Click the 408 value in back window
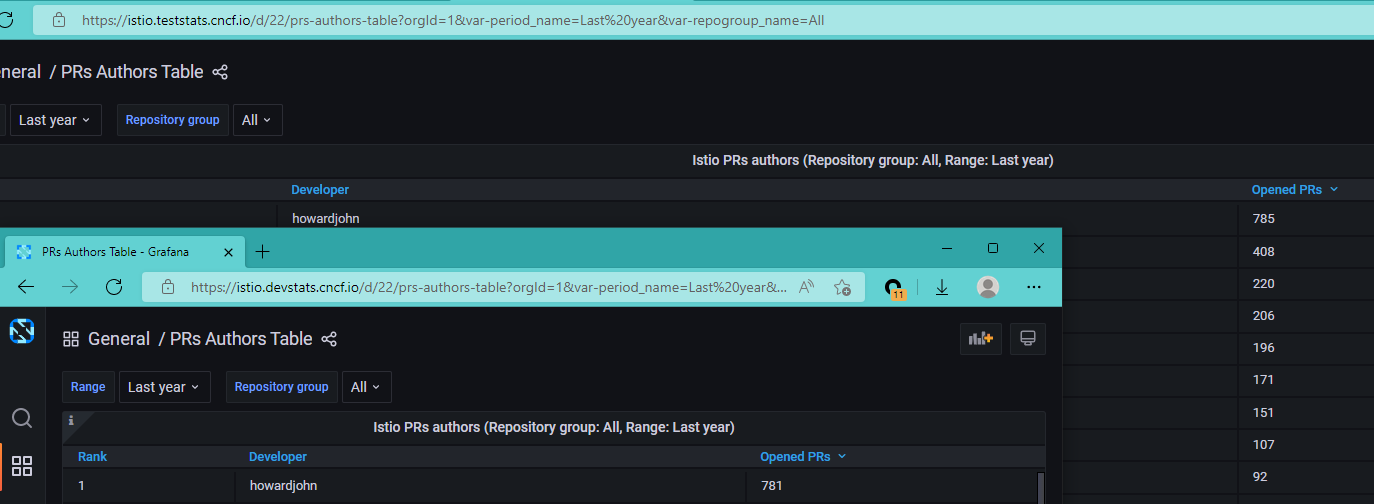 click(1264, 252)
